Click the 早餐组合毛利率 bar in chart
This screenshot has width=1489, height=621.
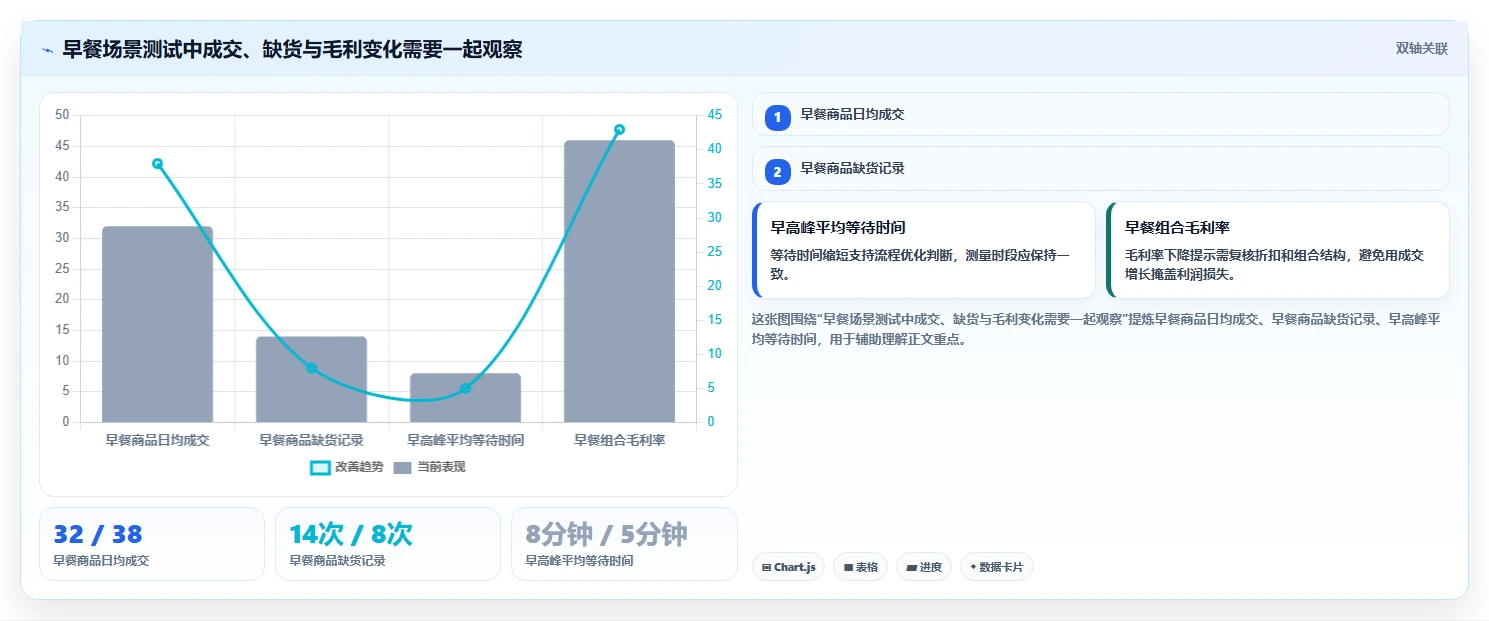tap(619, 281)
